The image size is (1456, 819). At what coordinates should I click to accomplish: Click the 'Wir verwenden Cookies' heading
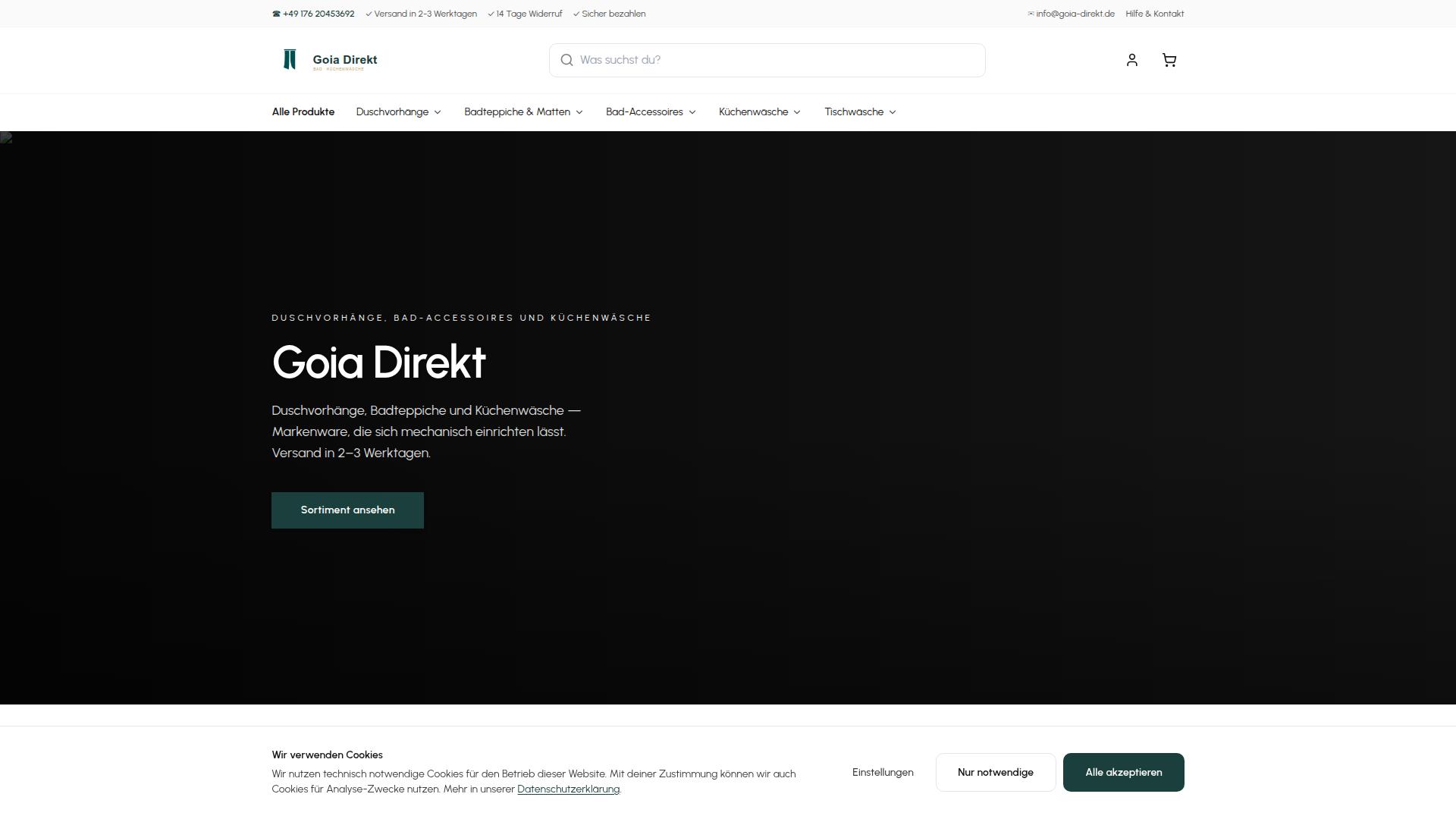pyautogui.click(x=327, y=755)
